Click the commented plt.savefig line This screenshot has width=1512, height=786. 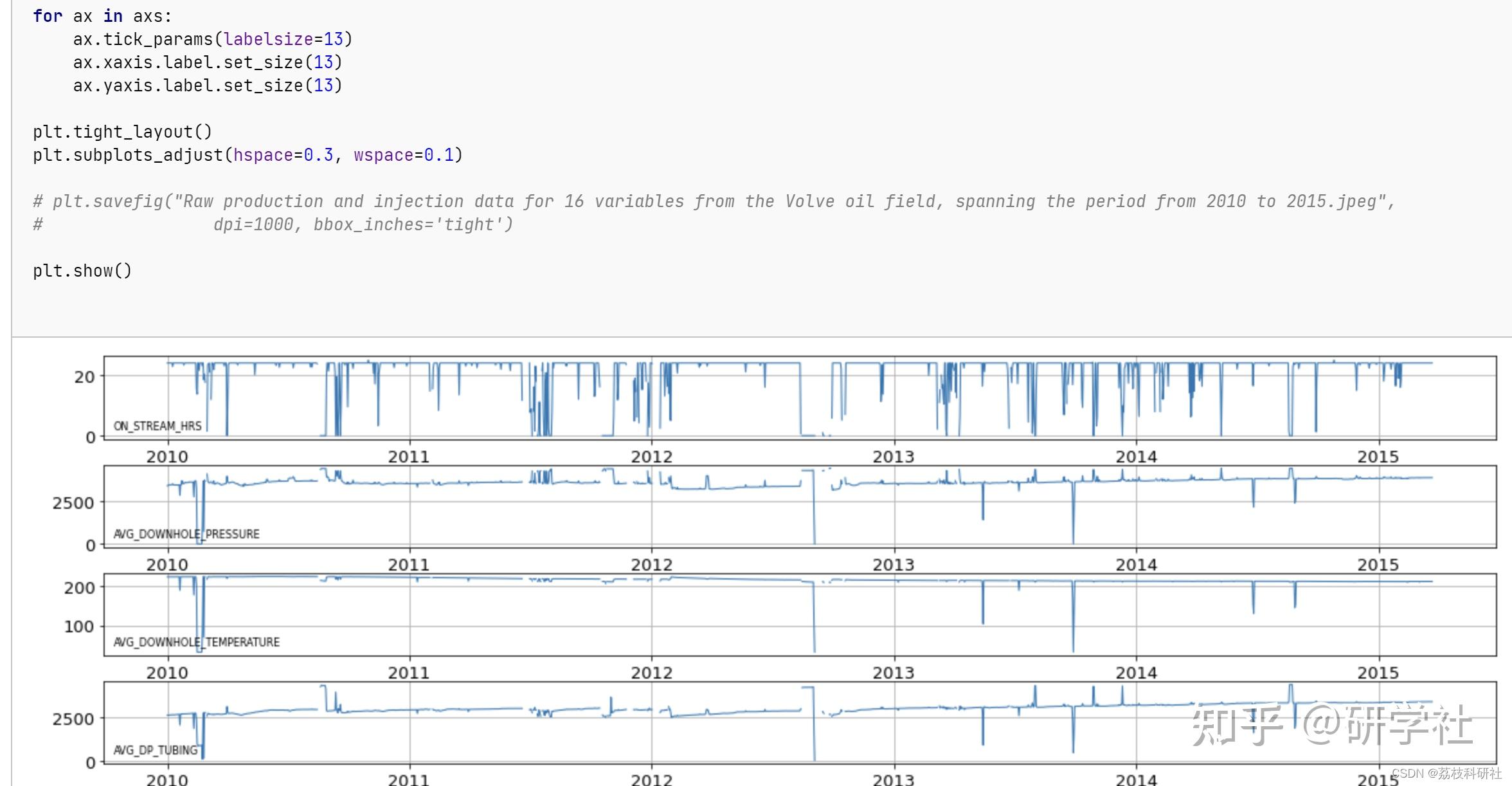click(x=714, y=201)
